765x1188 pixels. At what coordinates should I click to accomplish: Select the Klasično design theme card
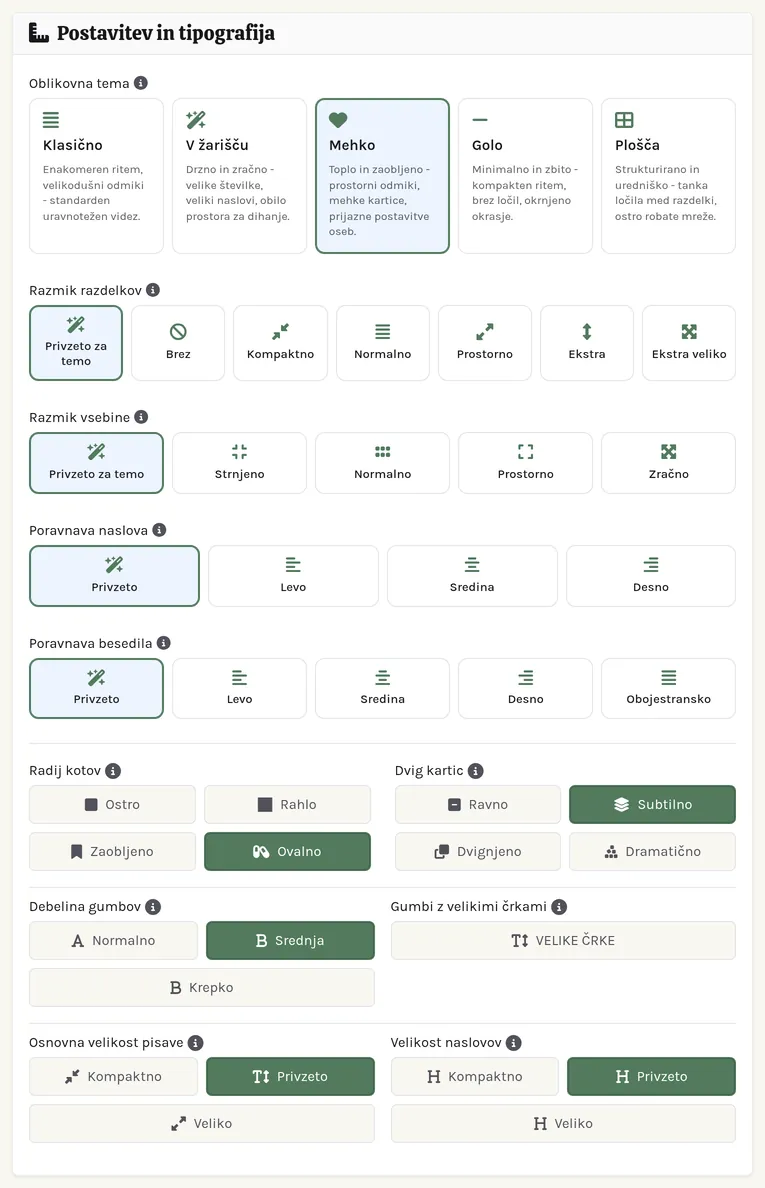96,176
